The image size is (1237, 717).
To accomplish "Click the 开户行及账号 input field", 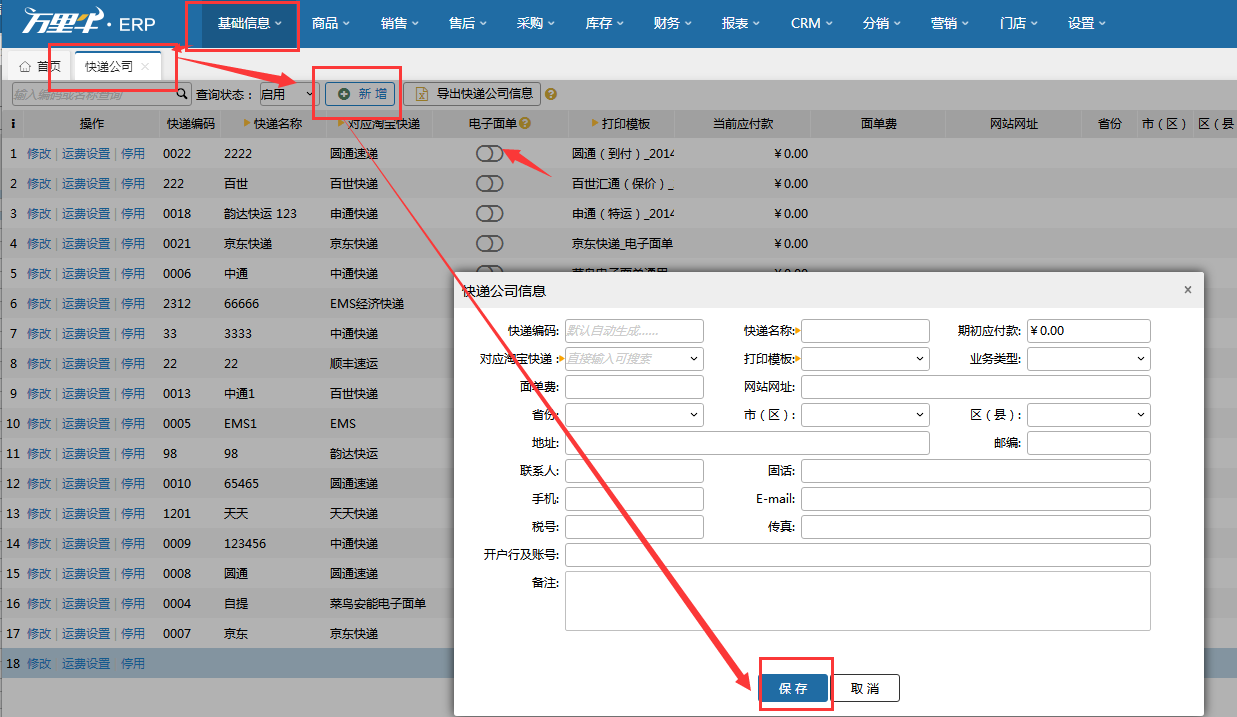I will [858, 554].
